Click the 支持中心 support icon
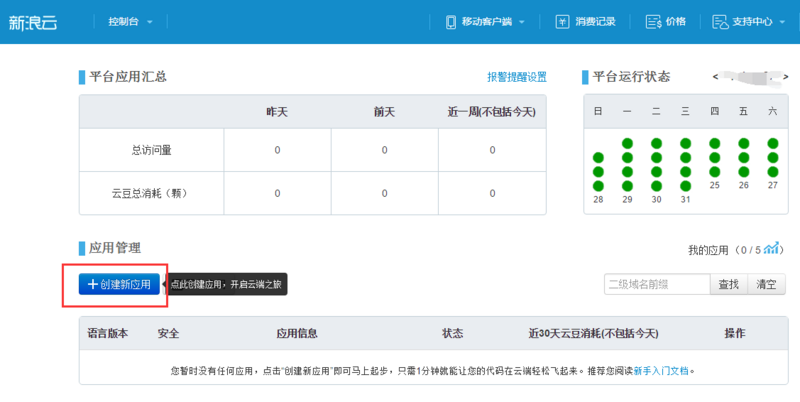 pyautogui.click(x=719, y=21)
